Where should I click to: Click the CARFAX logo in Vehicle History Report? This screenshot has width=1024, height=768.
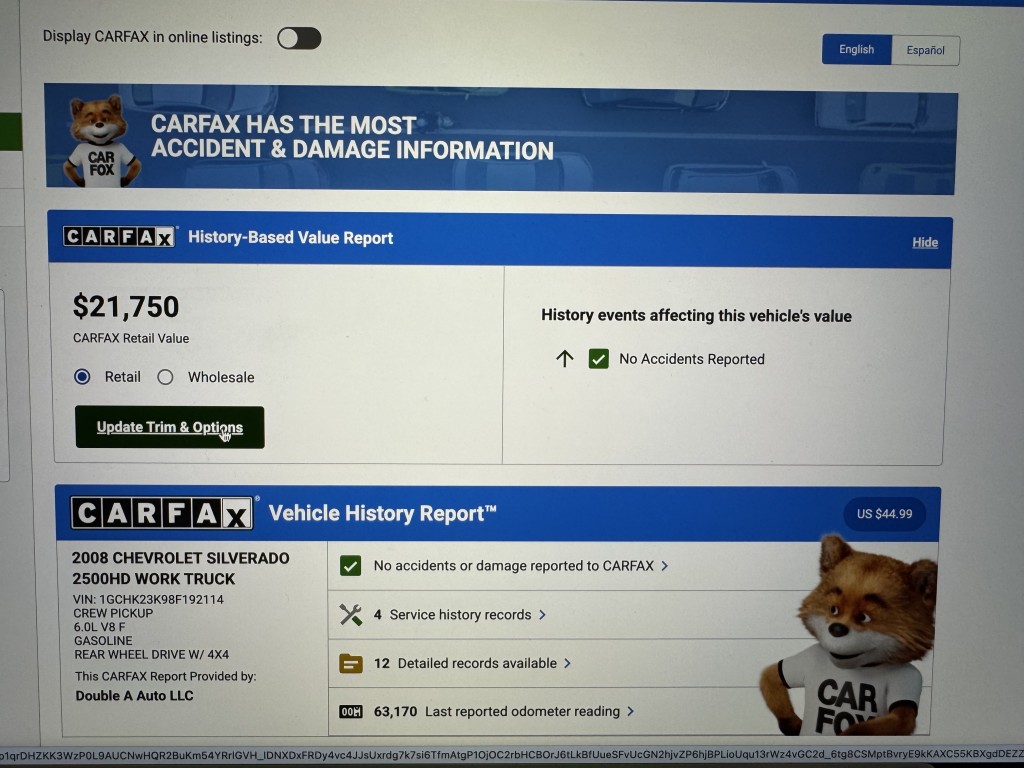point(162,513)
